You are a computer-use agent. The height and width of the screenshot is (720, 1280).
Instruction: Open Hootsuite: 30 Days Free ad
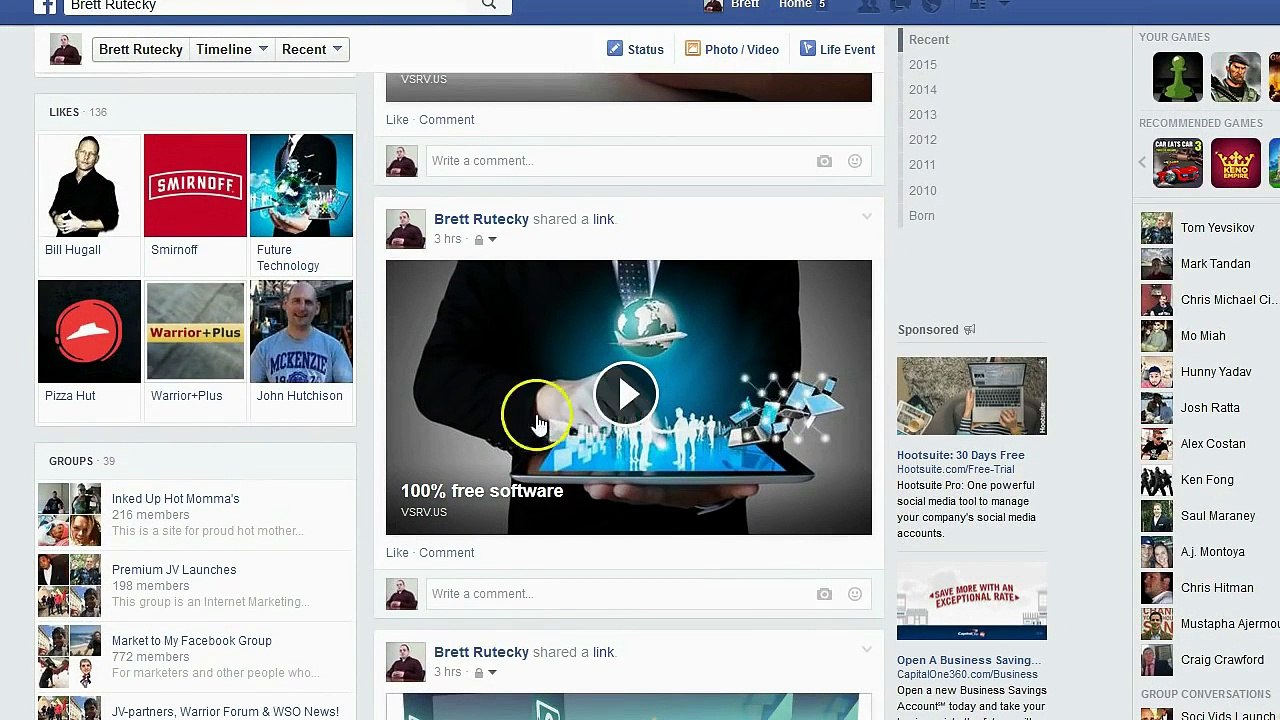pos(961,455)
